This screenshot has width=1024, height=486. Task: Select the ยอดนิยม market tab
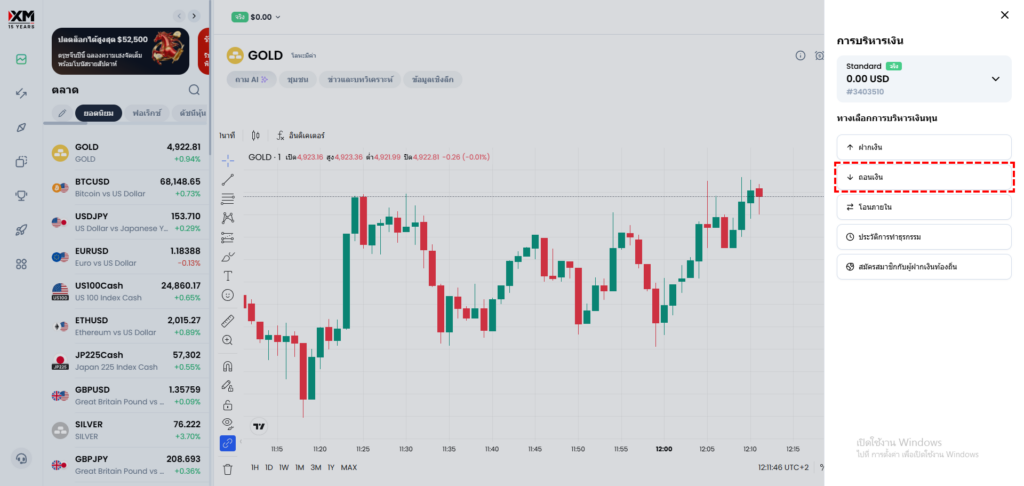(103, 113)
